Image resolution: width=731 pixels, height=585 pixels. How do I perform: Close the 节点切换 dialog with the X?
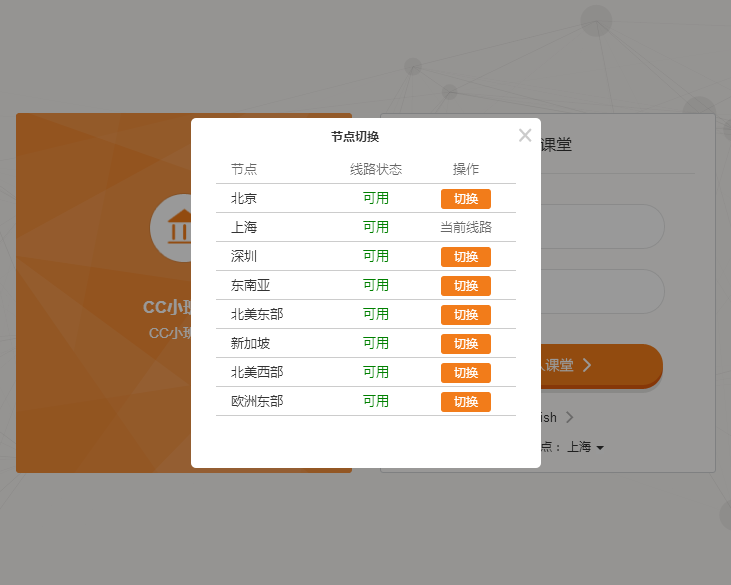[x=525, y=135]
